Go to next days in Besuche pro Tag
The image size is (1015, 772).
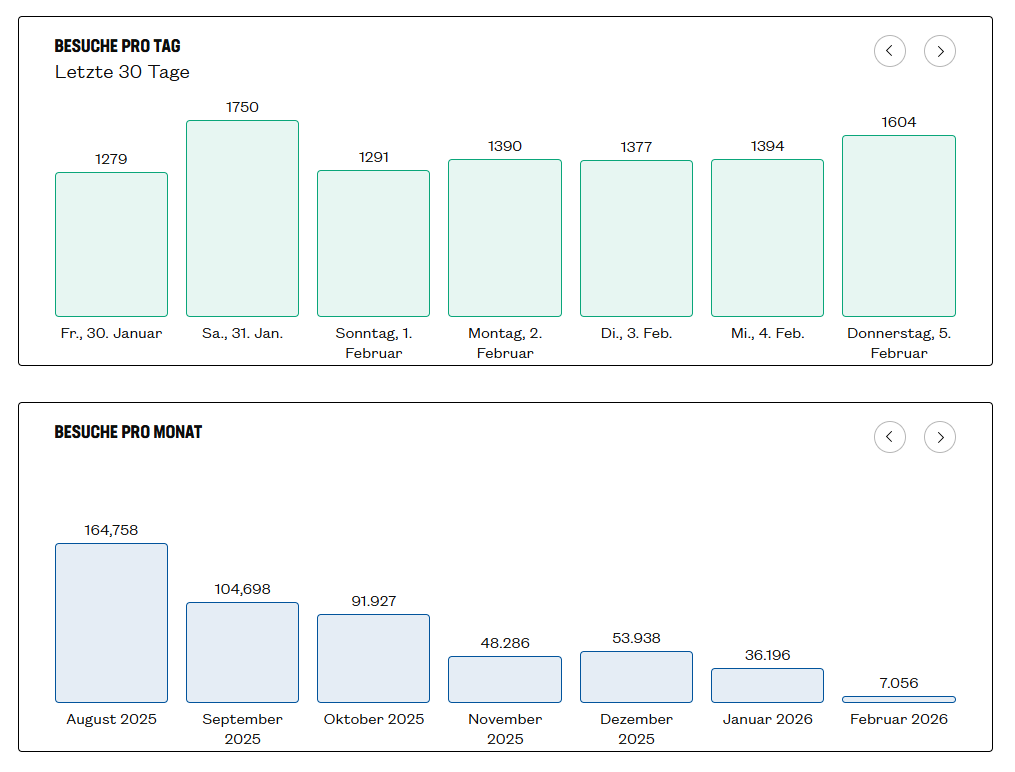pyautogui.click(x=939, y=51)
